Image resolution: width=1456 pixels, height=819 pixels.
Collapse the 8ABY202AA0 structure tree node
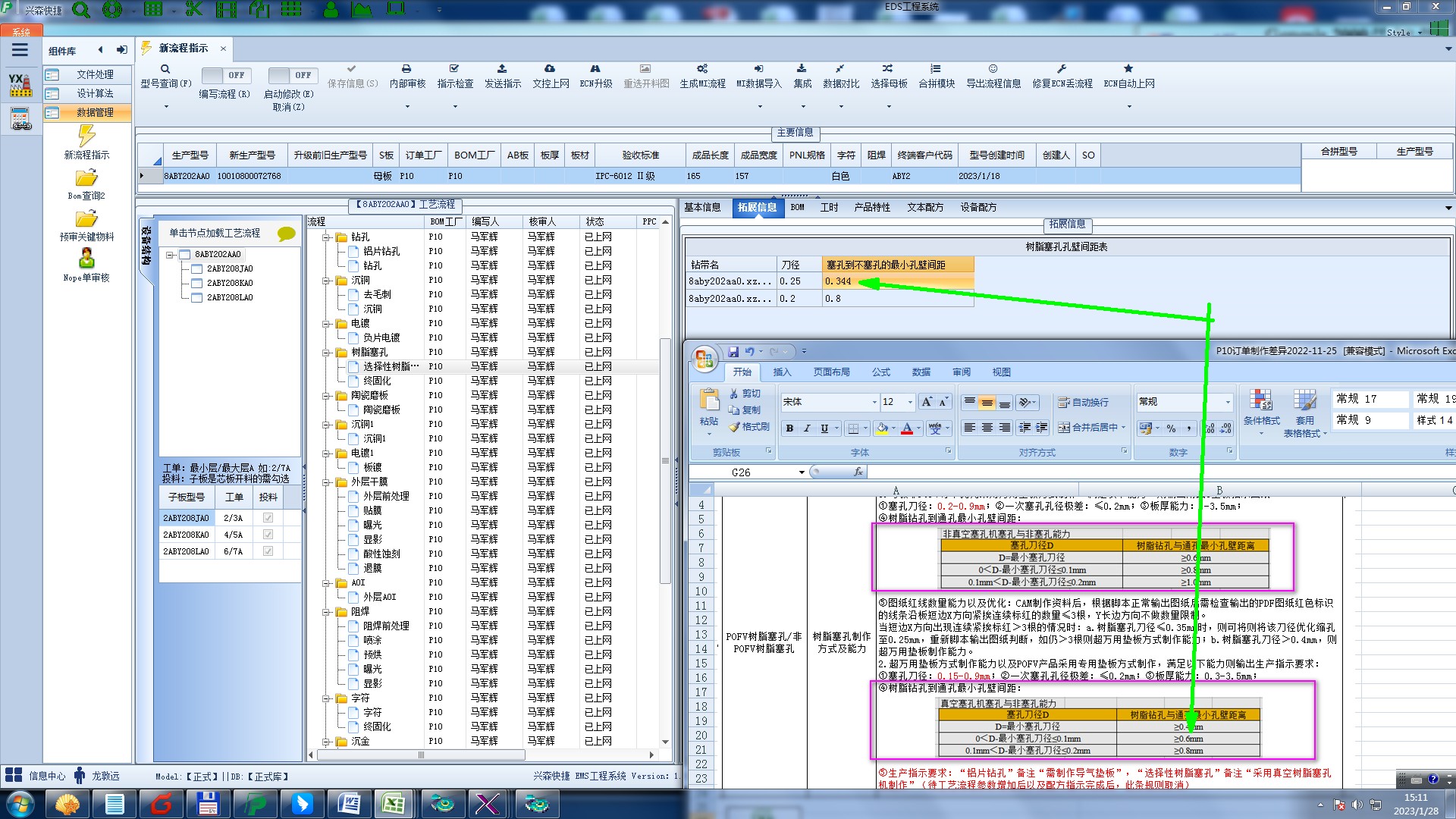point(171,255)
